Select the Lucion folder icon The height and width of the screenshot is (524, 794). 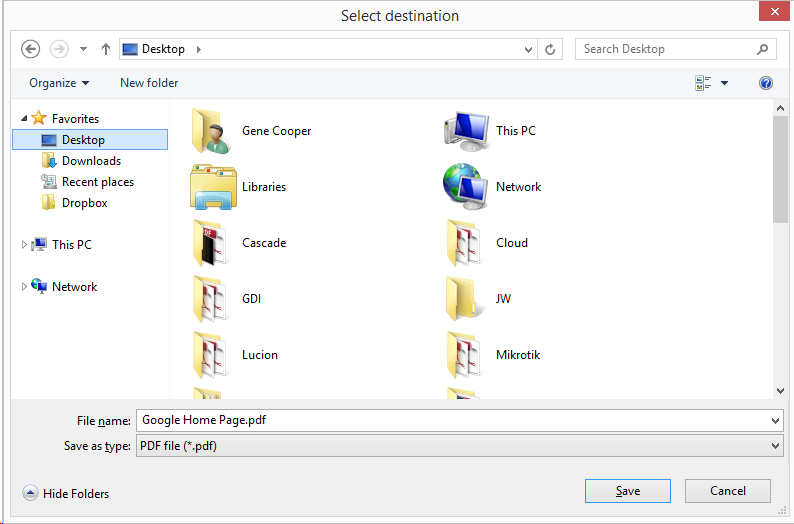pos(211,355)
